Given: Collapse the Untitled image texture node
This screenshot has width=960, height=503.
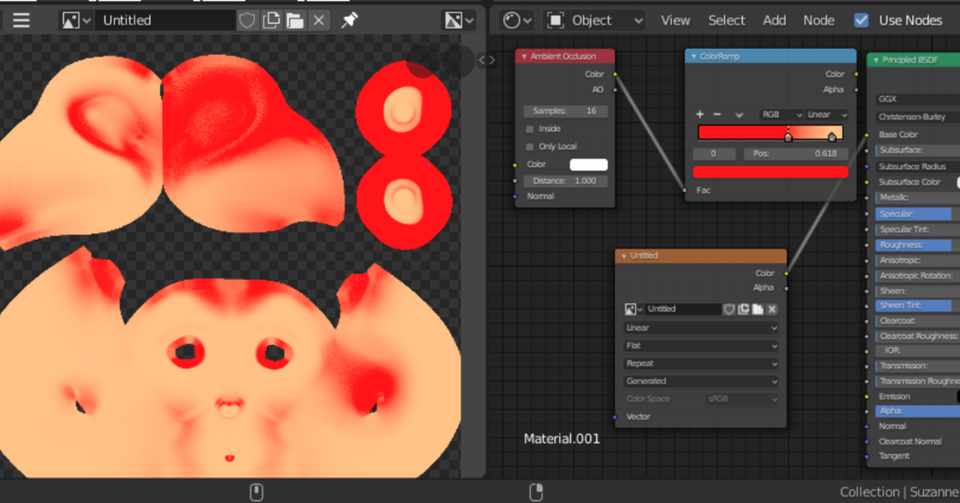Looking at the screenshot, I should pyautogui.click(x=624, y=256).
